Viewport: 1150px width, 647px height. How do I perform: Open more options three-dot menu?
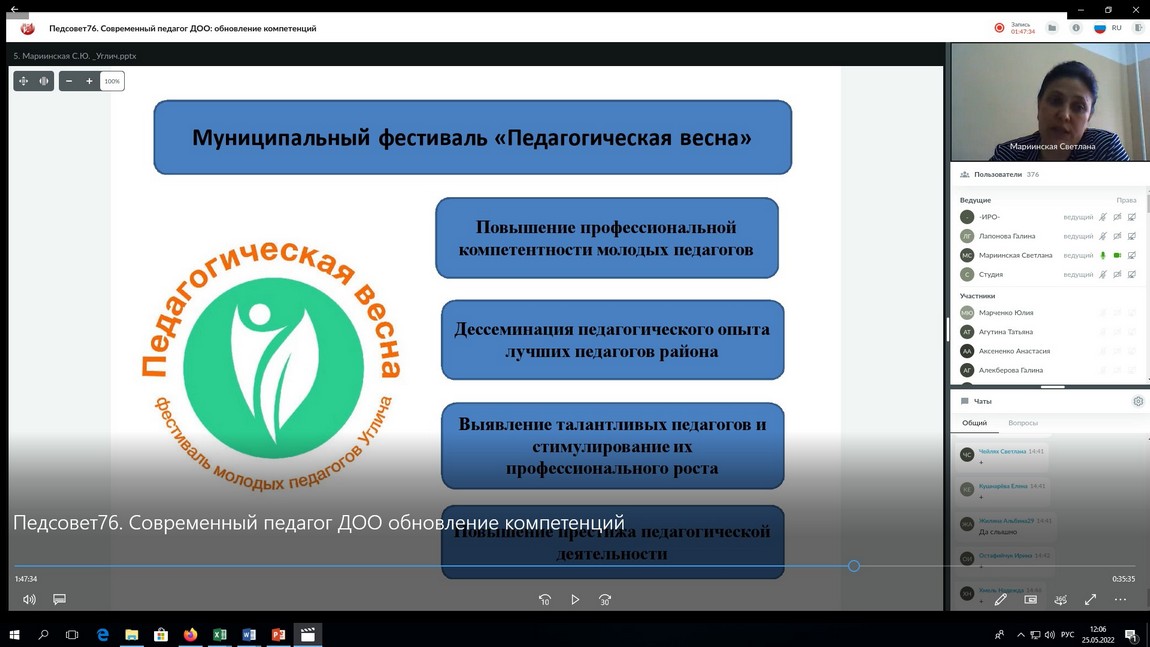click(1120, 599)
